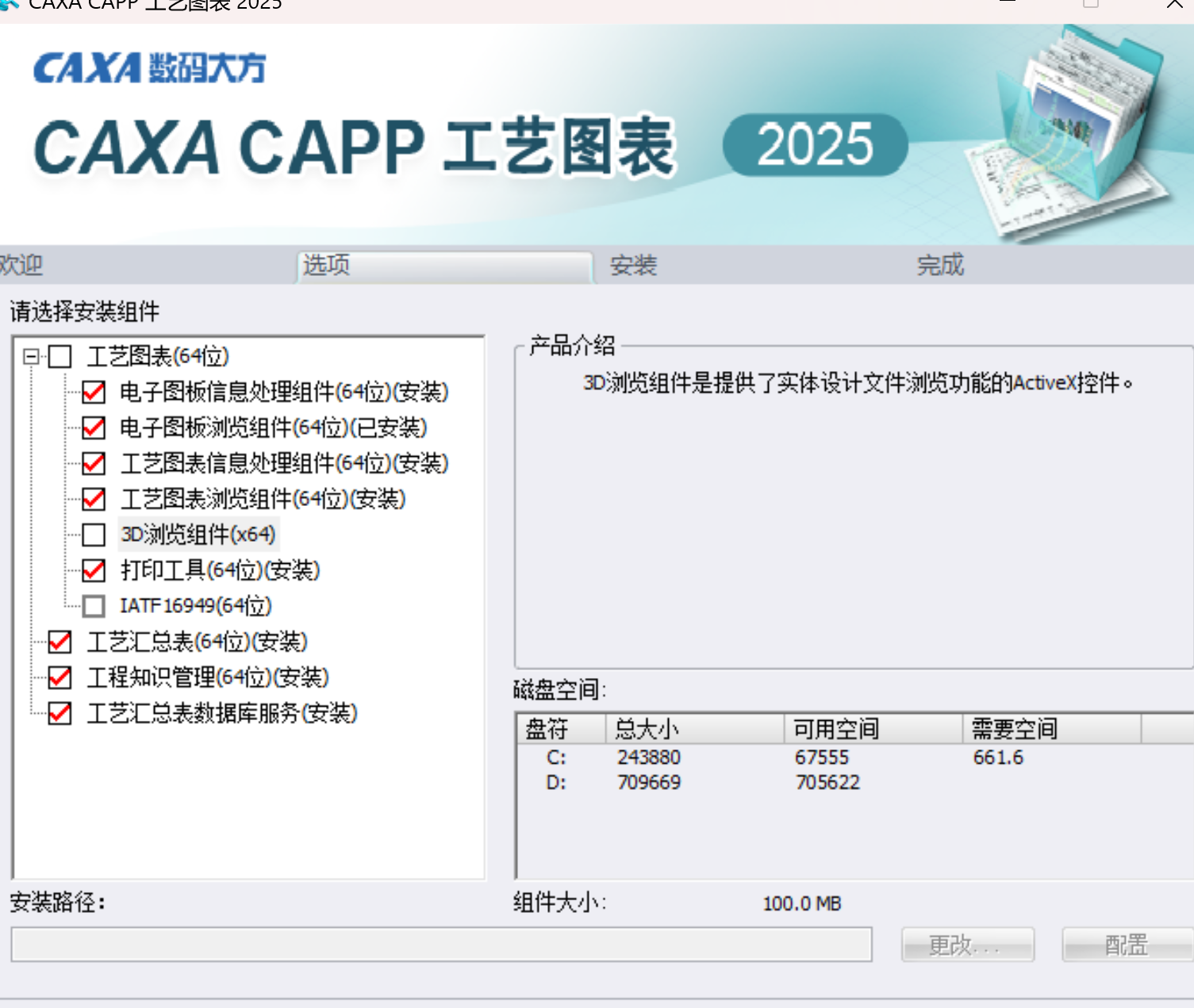The width and height of the screenshot is (1194, 1008).
Task: Uncheck 电子图板浏览组件(64位) checkbox
Action: 94,427
